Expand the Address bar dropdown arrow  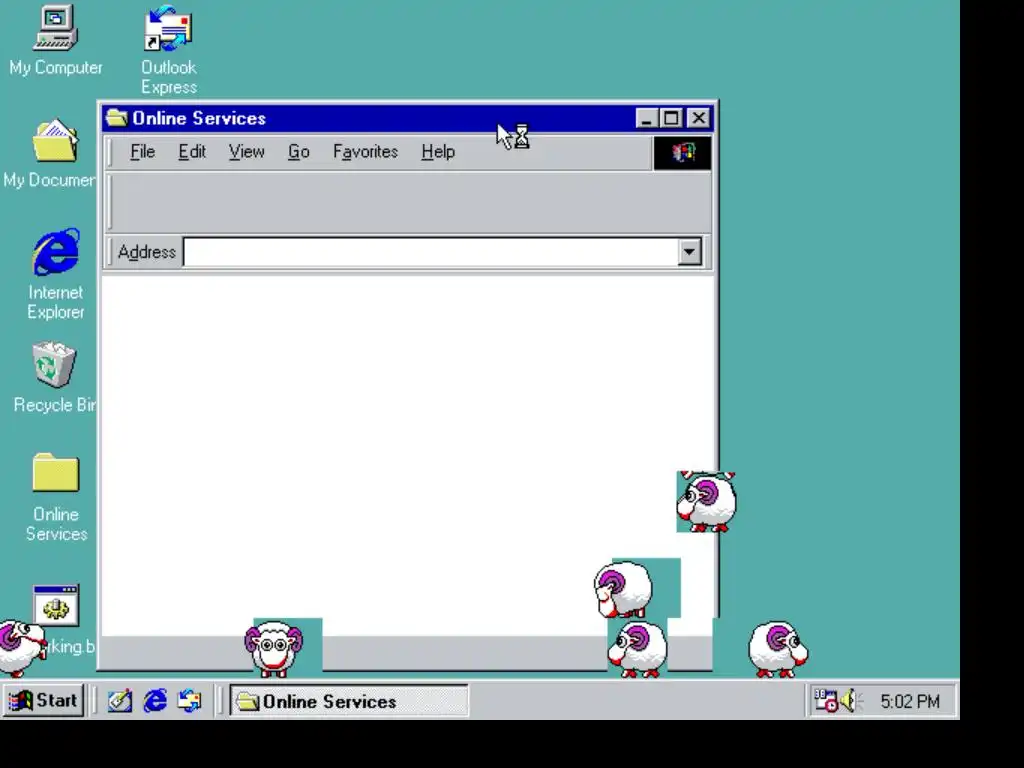689,252
